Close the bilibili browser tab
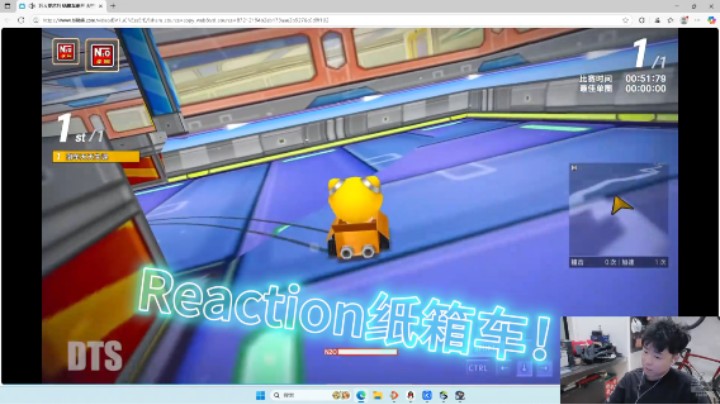This screenshot has height=404, width=720. (x=101, y=6)
